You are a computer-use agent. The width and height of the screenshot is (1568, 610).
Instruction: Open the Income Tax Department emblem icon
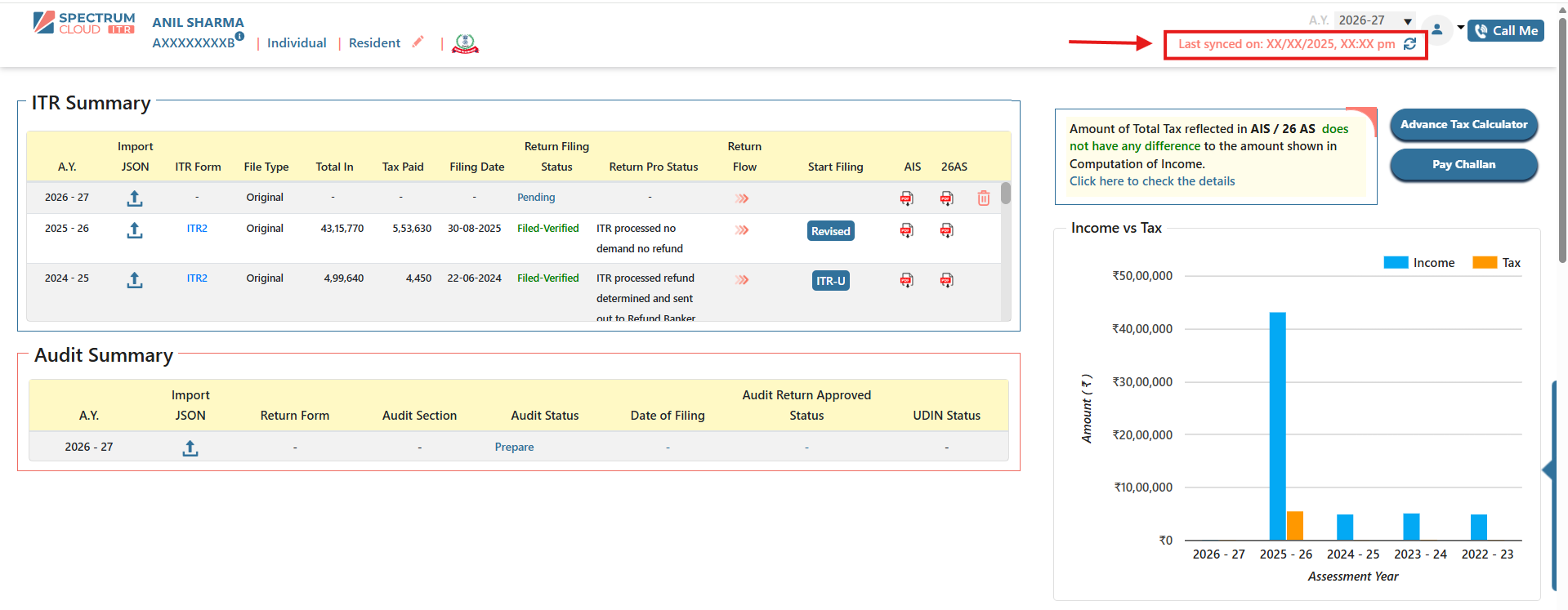click(465, 43)
